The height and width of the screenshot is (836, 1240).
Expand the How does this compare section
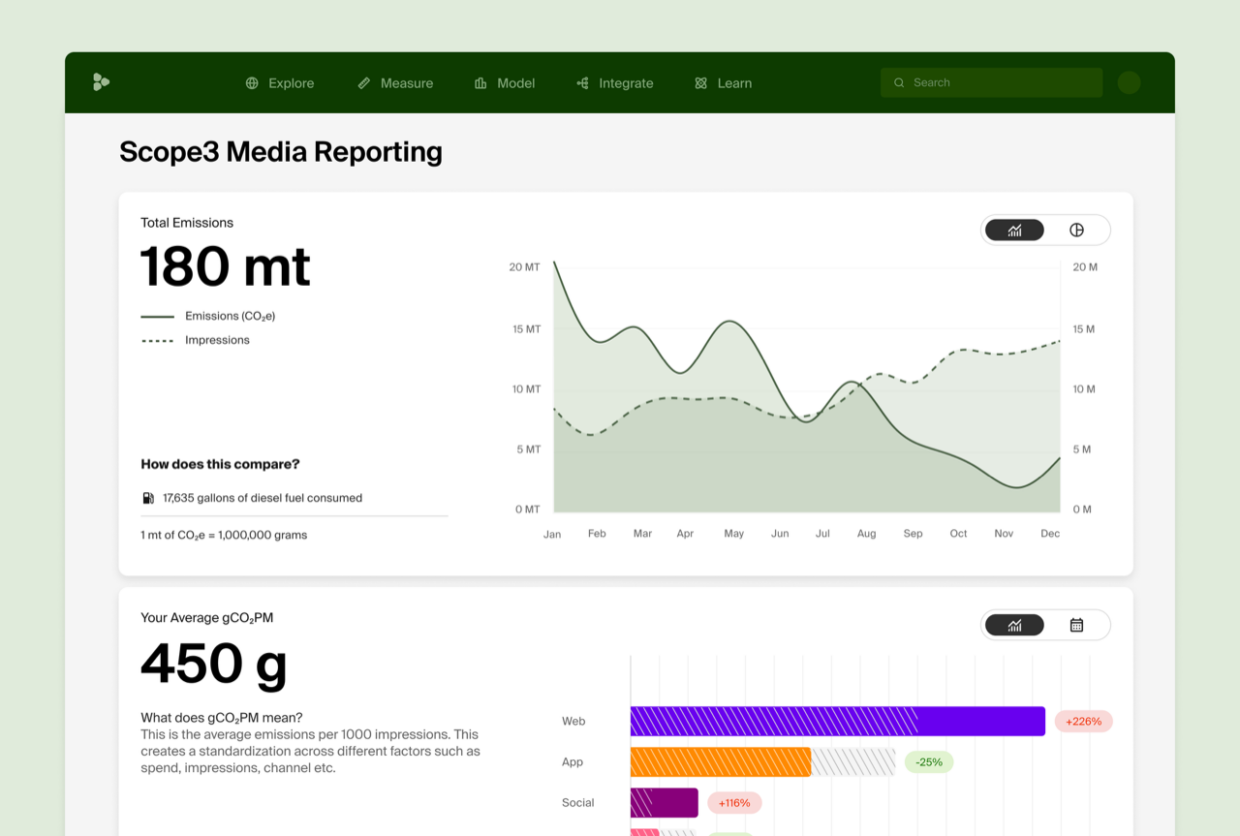click(222, 464)
